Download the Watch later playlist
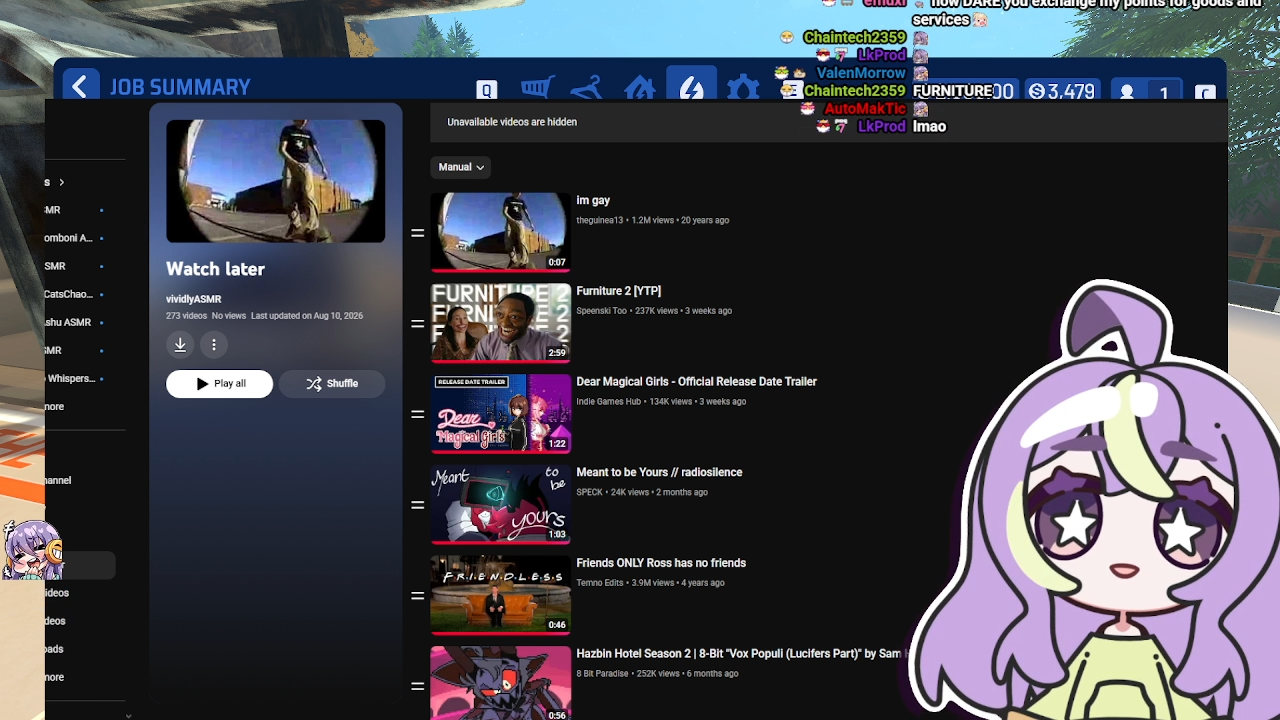The height and width of the screenshot is (720, 1280). (x=180, y=345)
